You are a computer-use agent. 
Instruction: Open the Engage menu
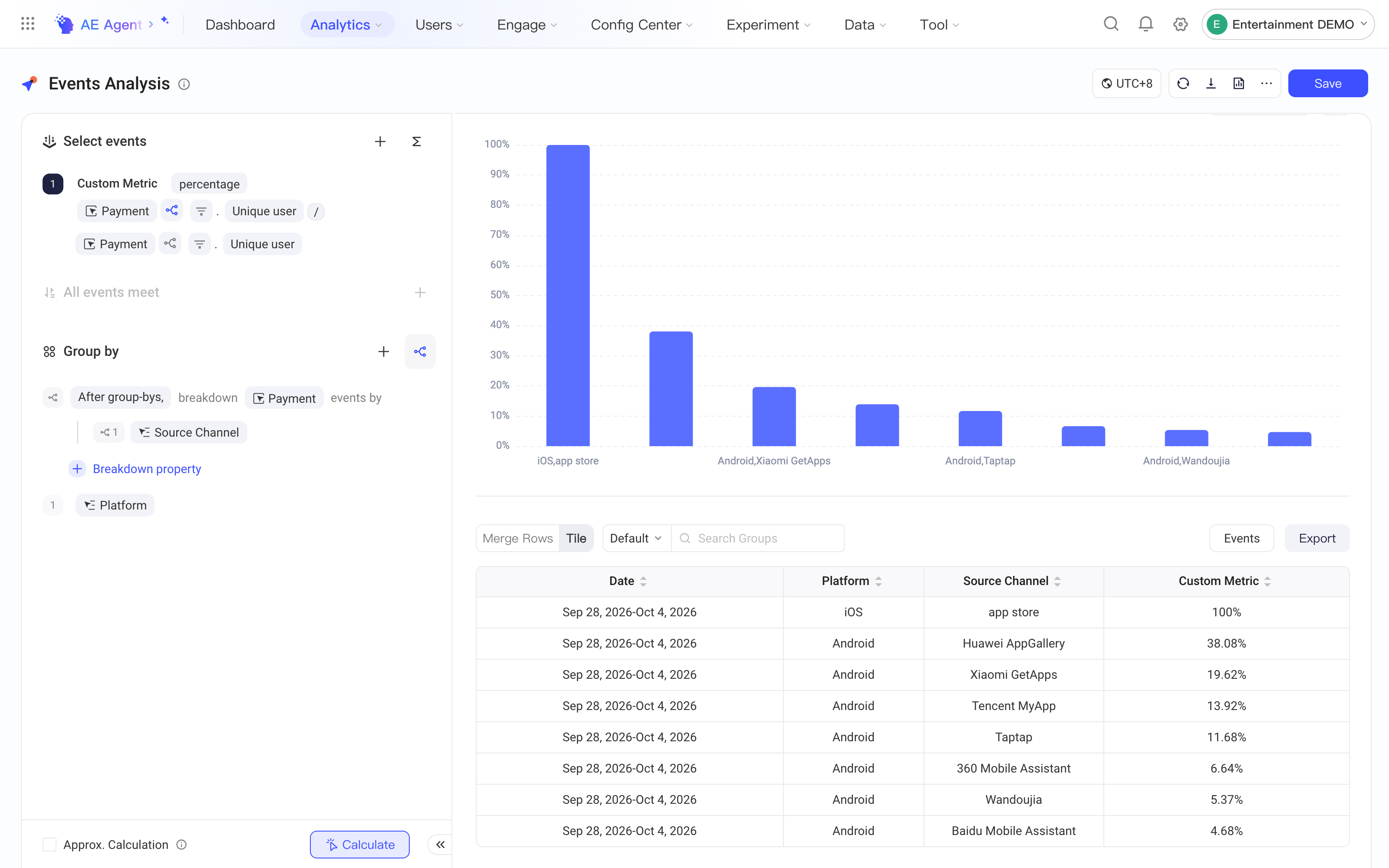[527, 25]
